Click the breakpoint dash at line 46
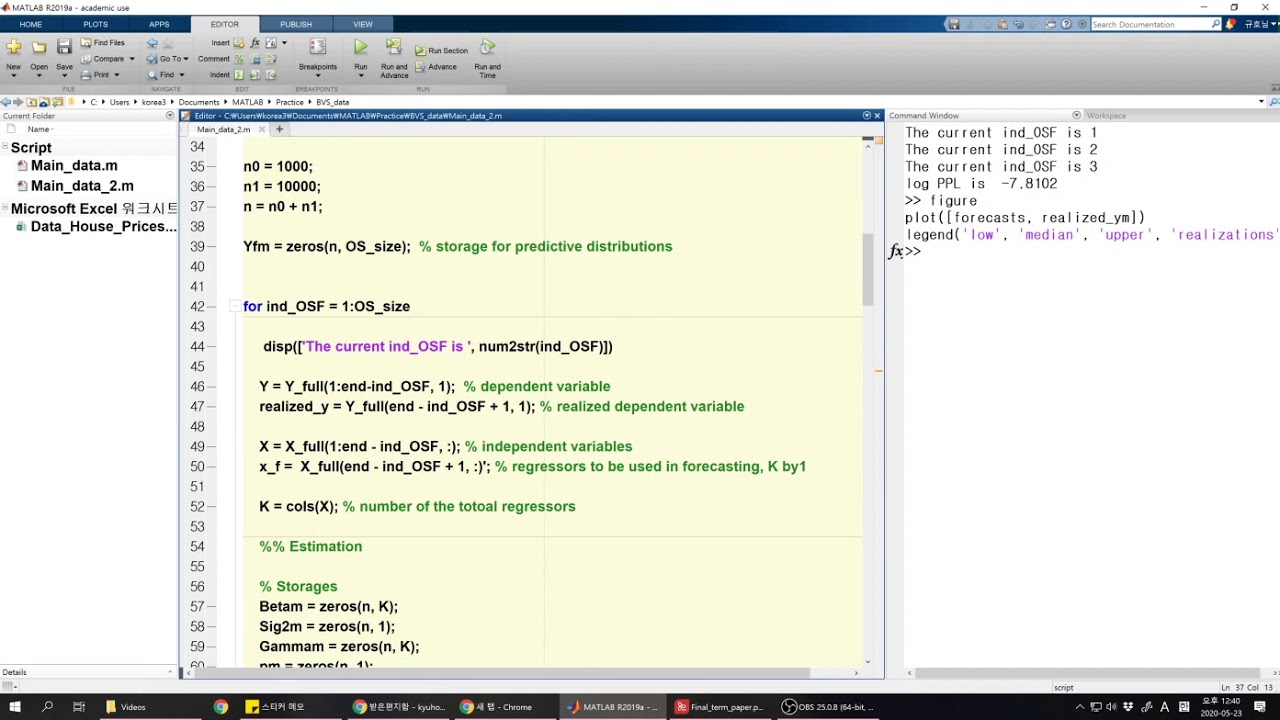Image resolution: width=1280 pixels, height=720 pixels. (x=211, y=387)
